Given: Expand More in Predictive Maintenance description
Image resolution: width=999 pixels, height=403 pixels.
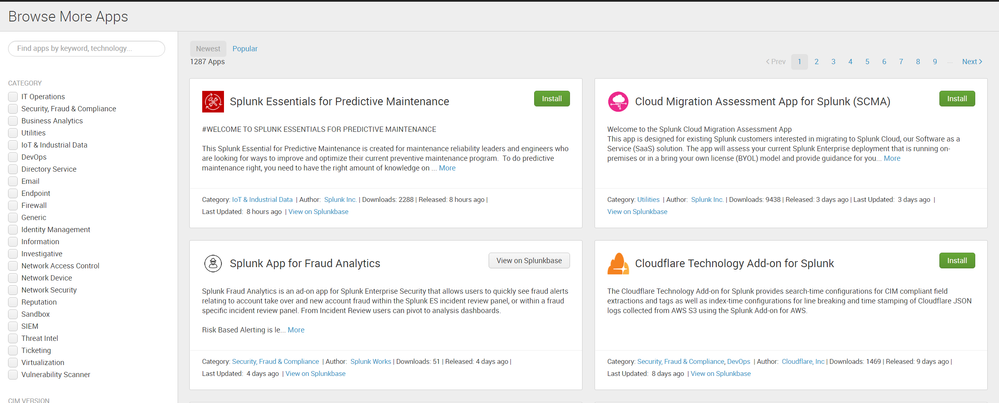Looking at the screenshot, I should (x=447, y=168).
